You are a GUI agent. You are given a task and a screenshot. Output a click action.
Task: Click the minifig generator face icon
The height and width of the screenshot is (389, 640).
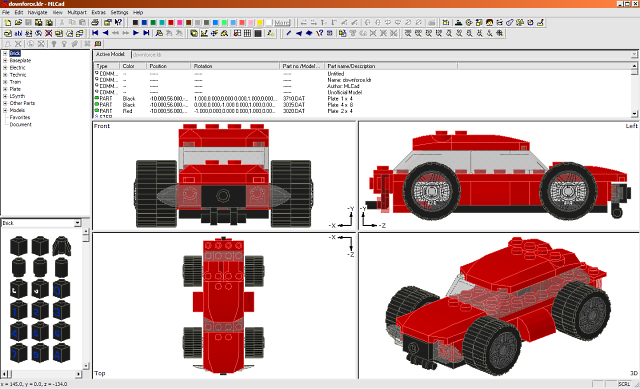pyautogui.click(x=489, y=22)
